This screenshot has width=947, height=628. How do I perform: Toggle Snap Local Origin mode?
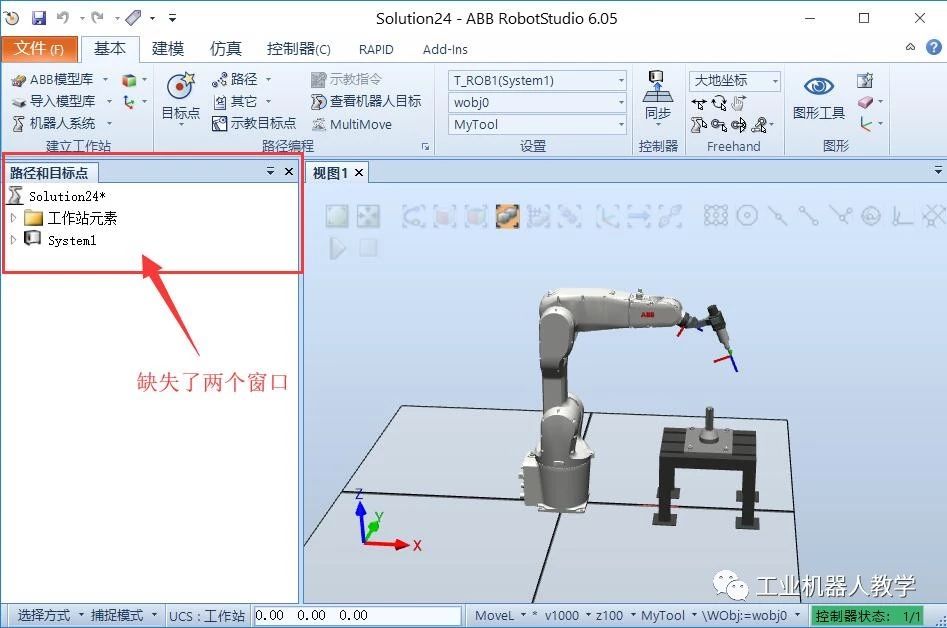pyautogui.click(x=902, y=216)
